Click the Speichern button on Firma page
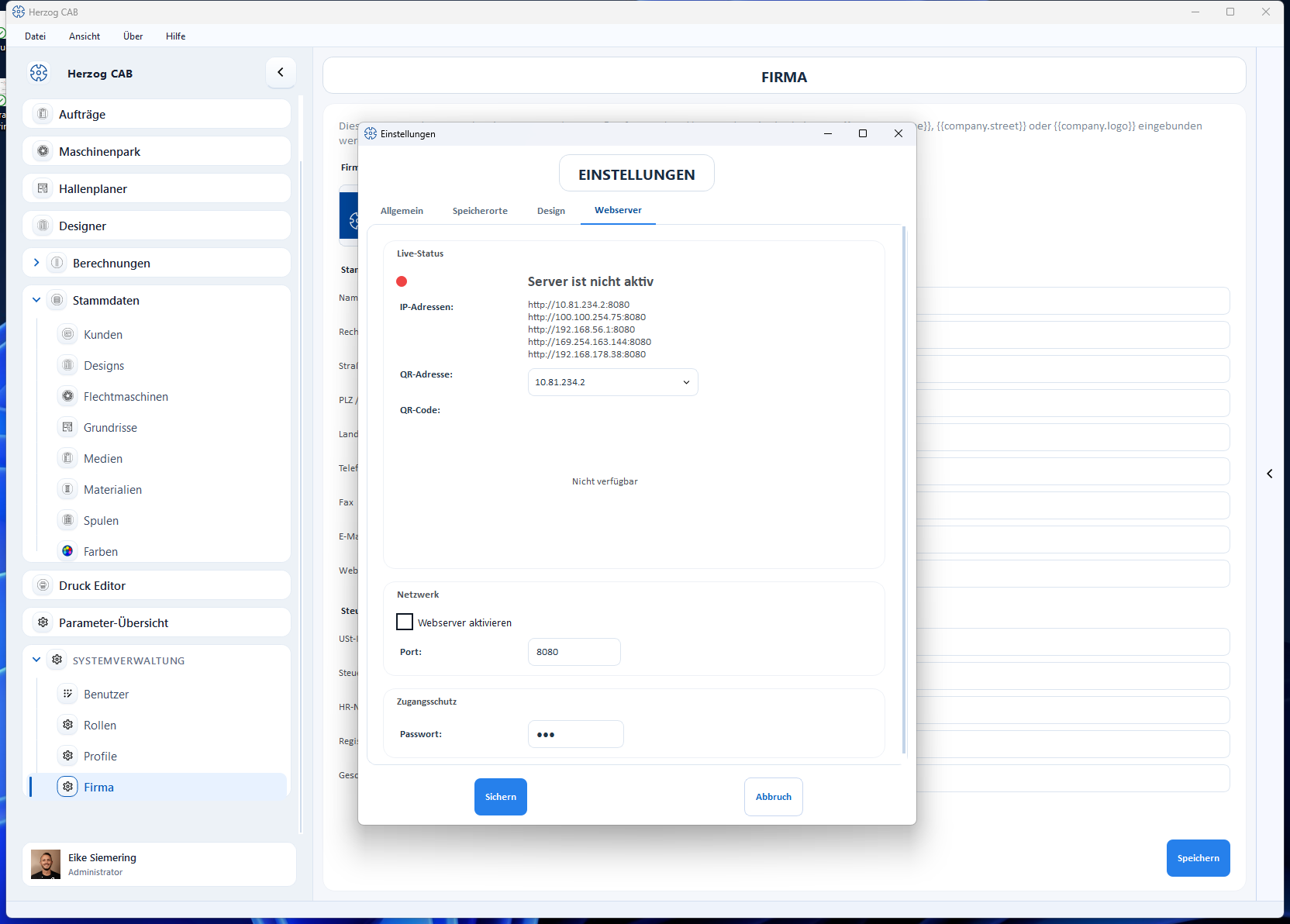Screen dimensions: 1290x924 1198,858
